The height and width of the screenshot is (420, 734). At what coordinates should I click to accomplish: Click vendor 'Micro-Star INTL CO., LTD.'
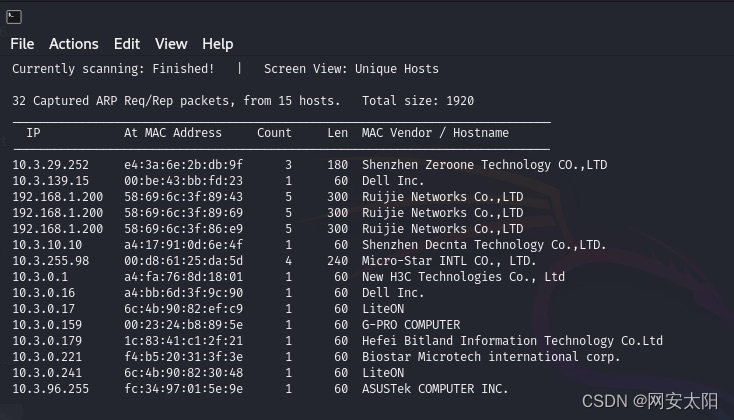tap(449, 260)
